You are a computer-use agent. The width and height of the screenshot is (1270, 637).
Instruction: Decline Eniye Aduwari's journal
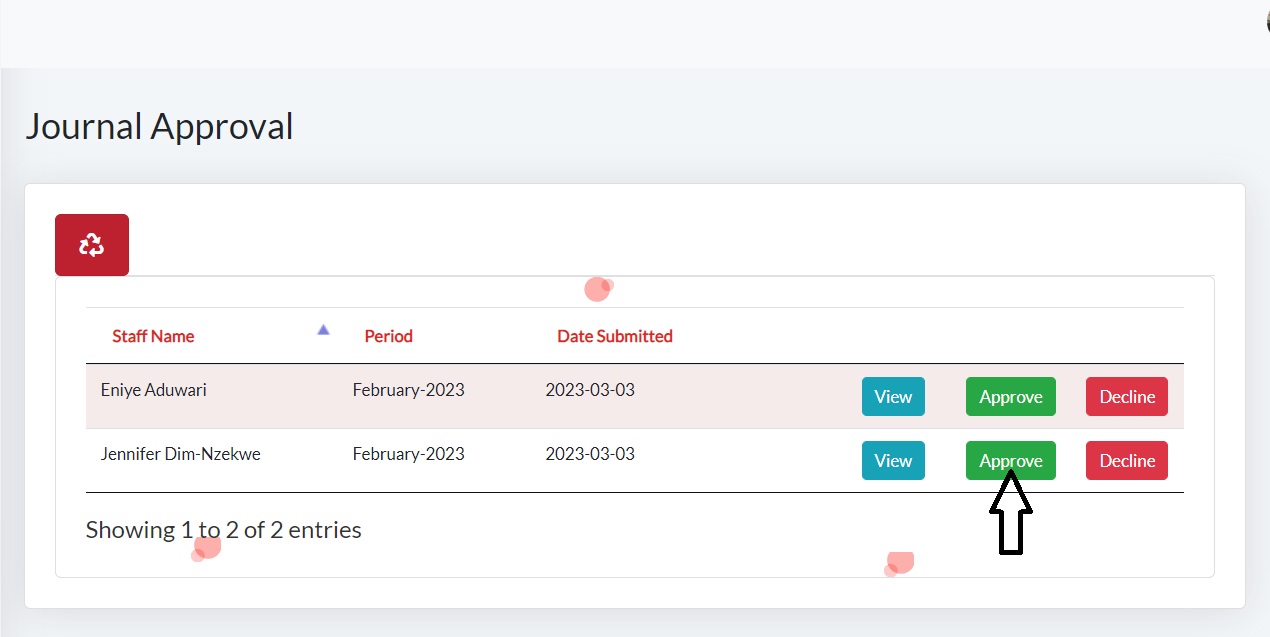pyautogui.click(x=1126, y=397)
